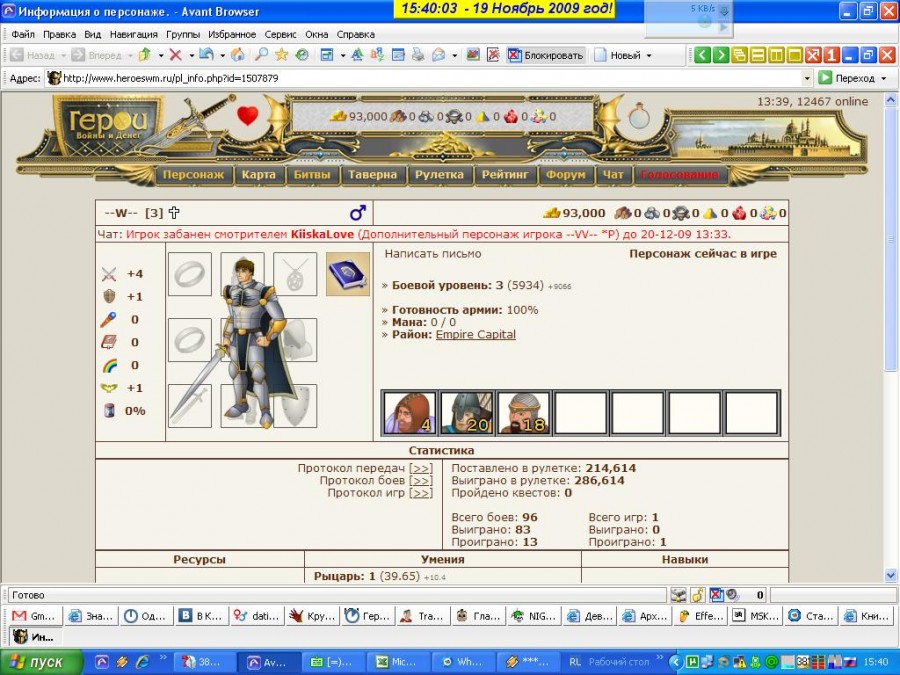
Task: Click the yellow tile horizontally icon
Action: point(758,55)
